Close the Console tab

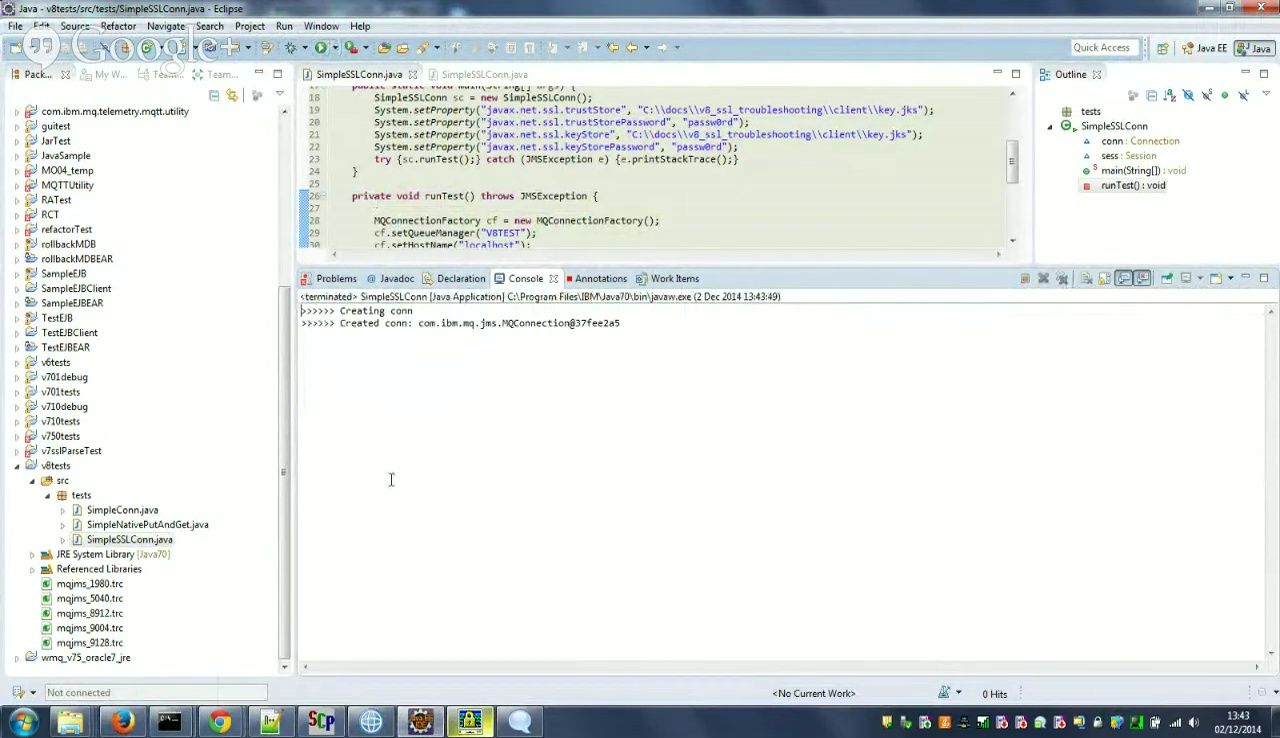[x=553, y=279]
